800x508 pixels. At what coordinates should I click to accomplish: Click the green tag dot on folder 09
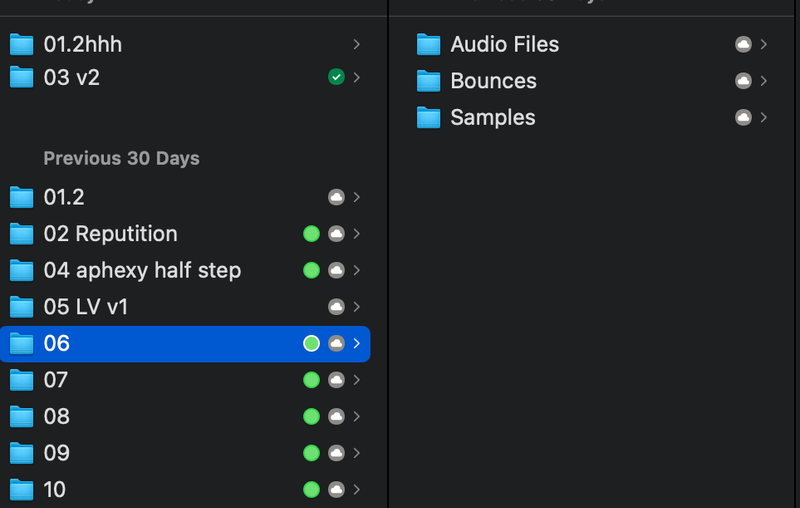tap(311, 453)
